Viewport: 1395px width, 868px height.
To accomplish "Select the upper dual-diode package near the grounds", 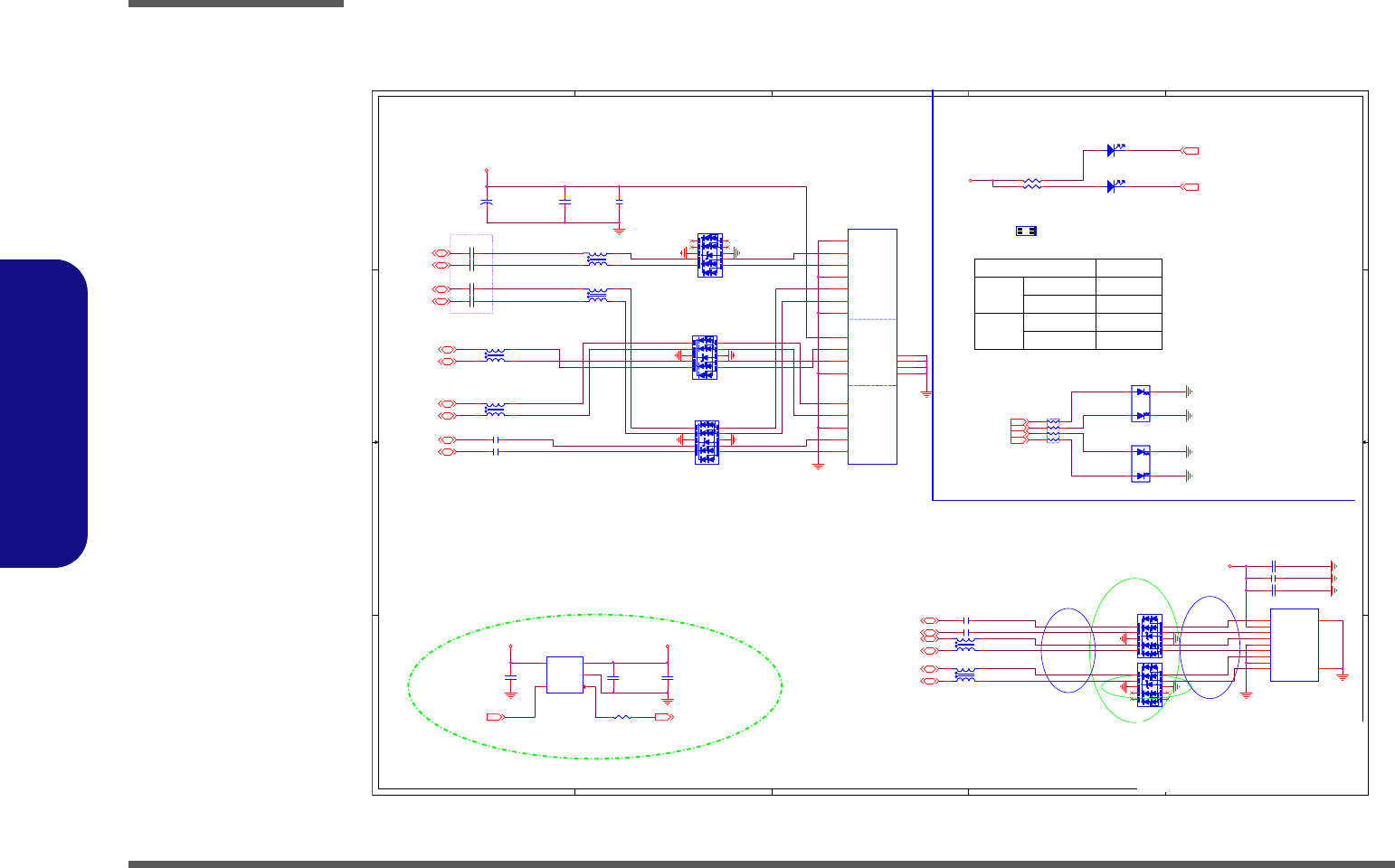I will click(1141, 404).
